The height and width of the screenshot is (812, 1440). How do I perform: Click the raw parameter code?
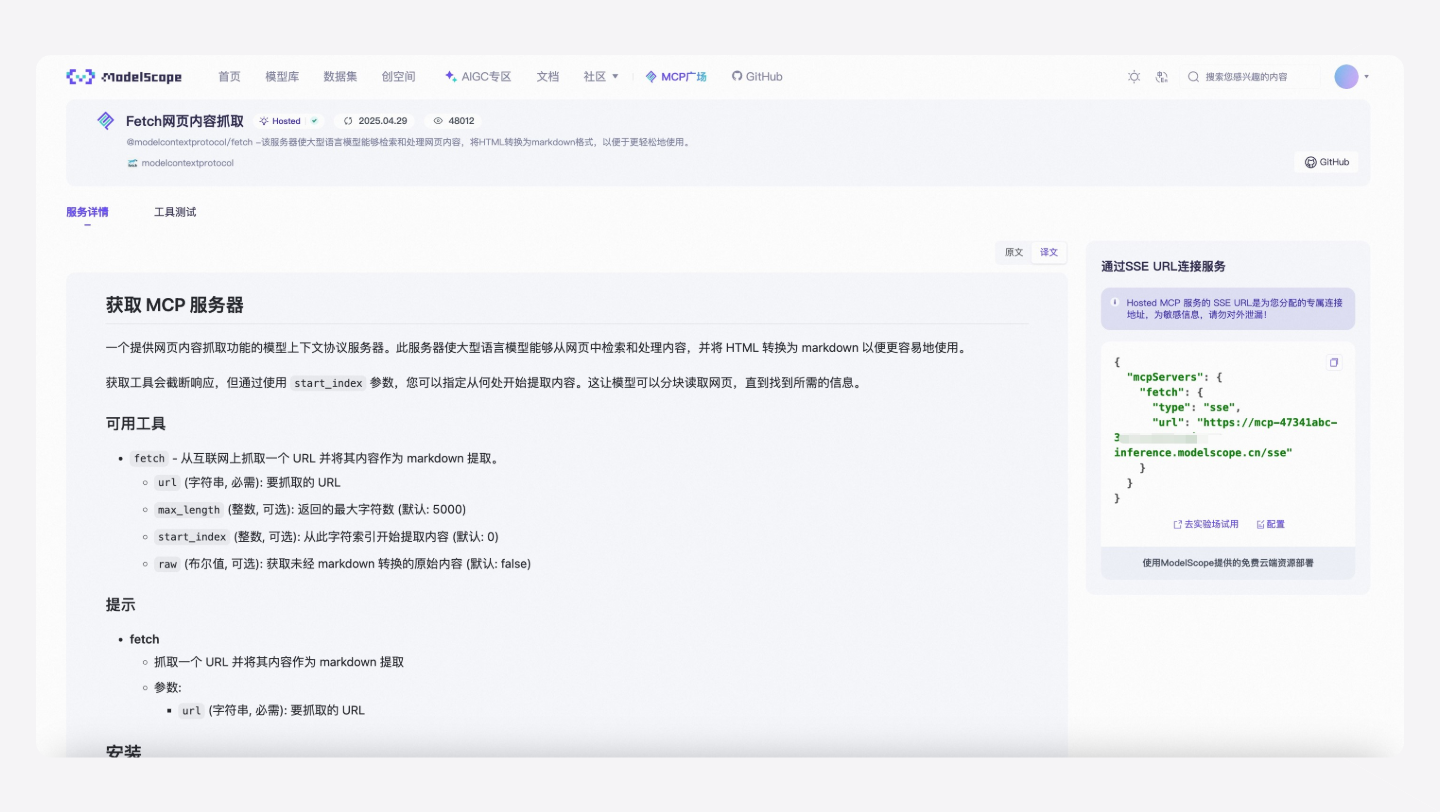tap(167, 564)
